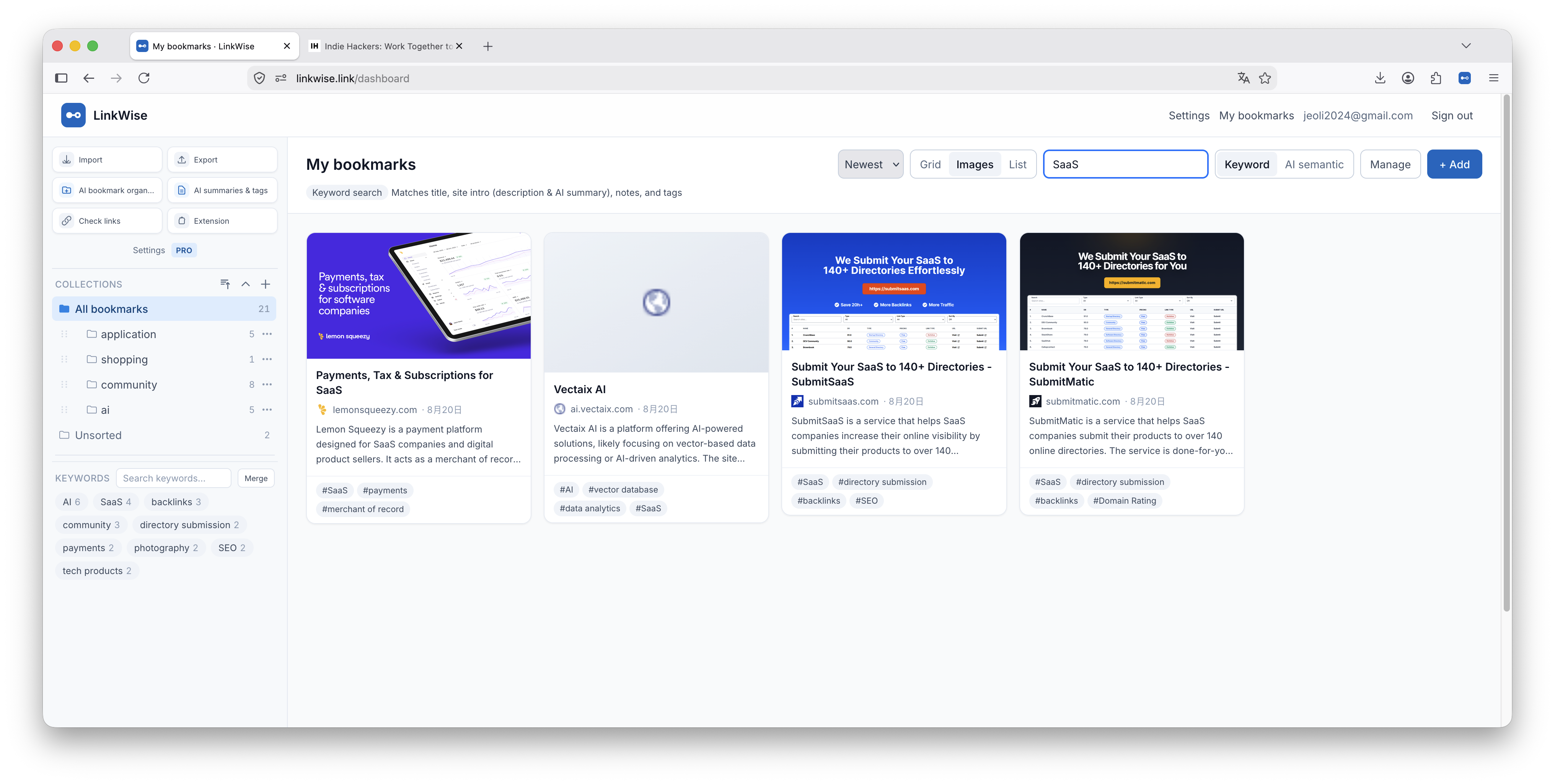This screenshot has width=1555, height=784.
Task: Click the Merge keywords button
Action: [256, 478]
